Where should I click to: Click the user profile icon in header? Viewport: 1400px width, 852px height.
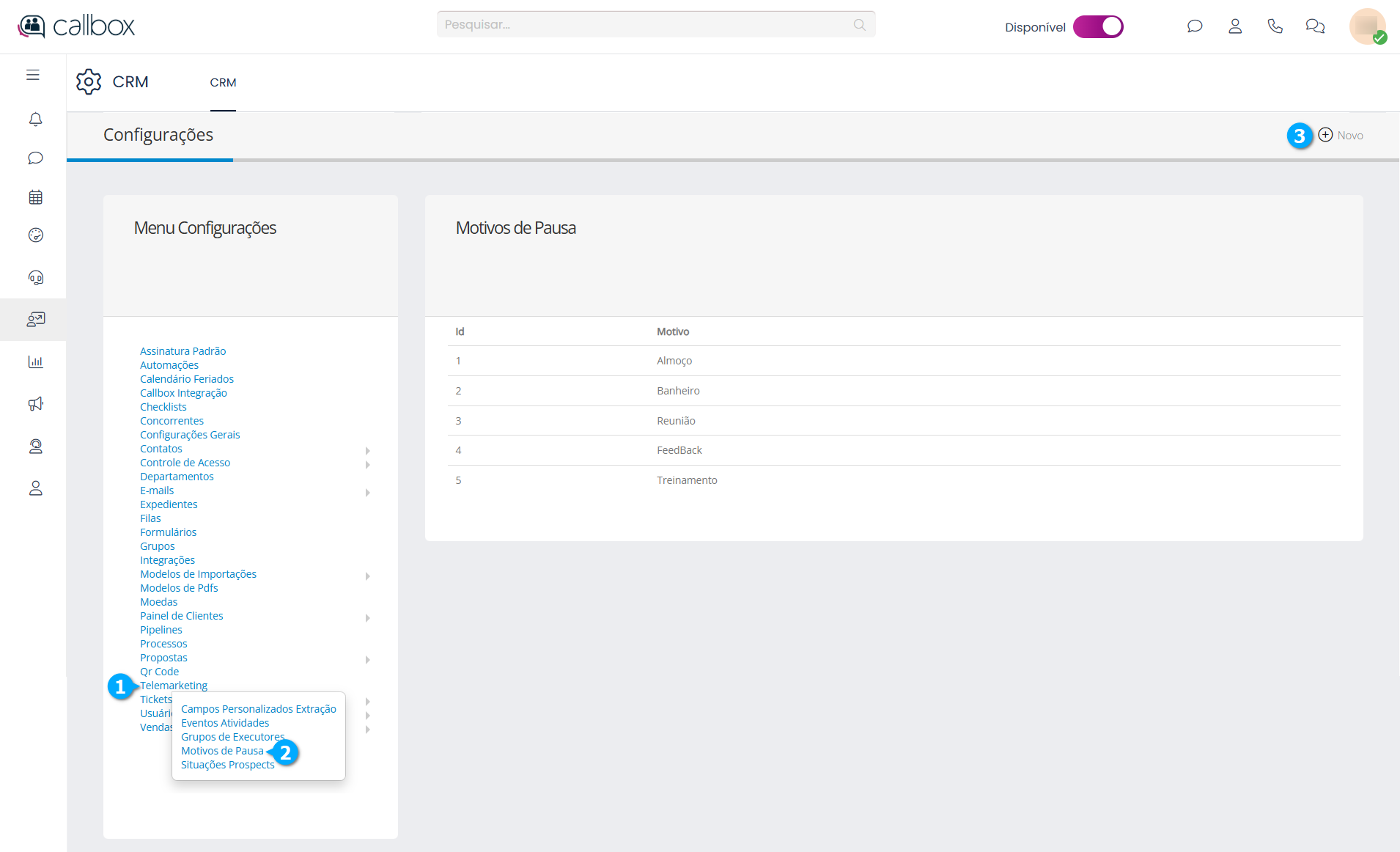(x=1235, y=26)
